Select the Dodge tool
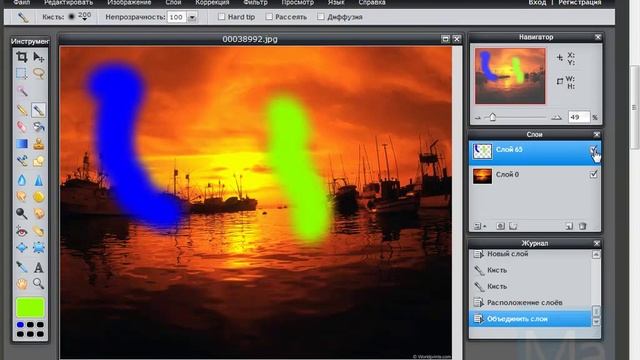 coord(22,213)
